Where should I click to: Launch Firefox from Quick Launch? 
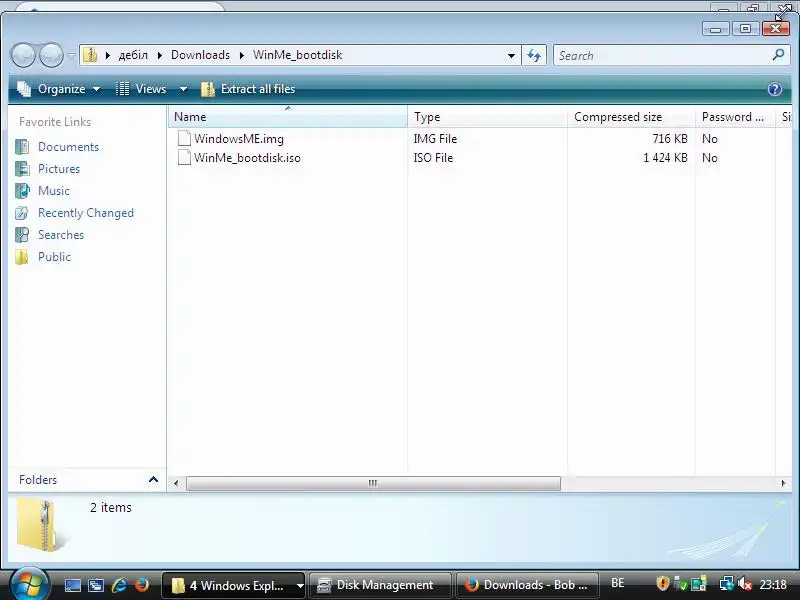[142, 585]
